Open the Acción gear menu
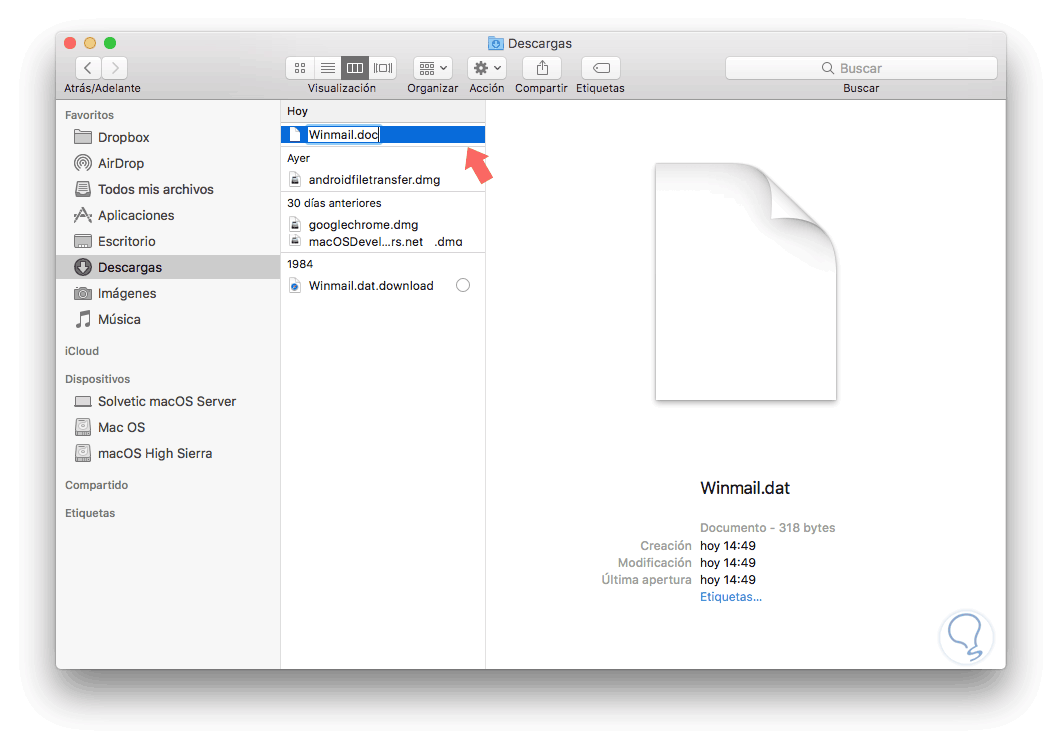The width and height of the screenshot is (1062, 749). [486, 67]
